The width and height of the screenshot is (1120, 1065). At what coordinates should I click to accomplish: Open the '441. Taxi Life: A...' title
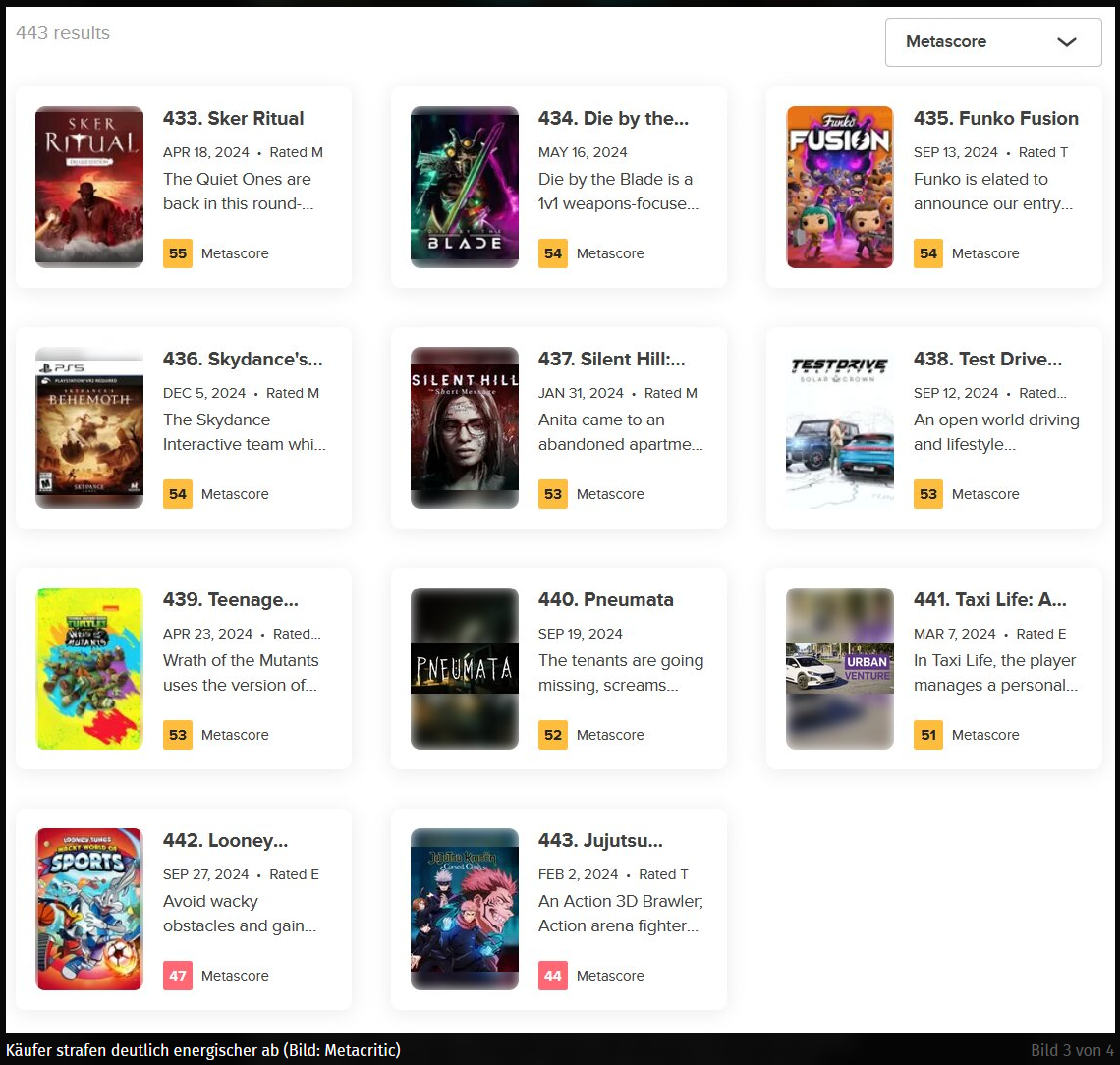point(990,600)
